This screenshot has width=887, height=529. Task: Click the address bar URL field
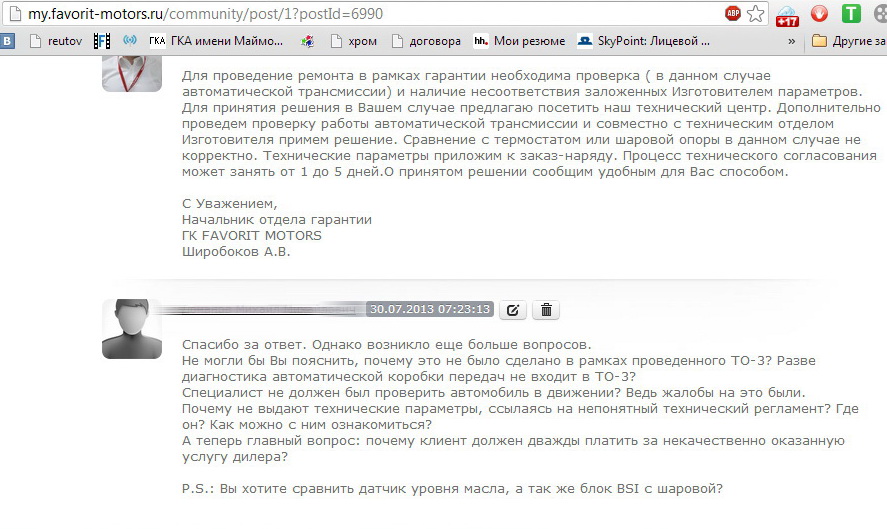coord(400,14)
